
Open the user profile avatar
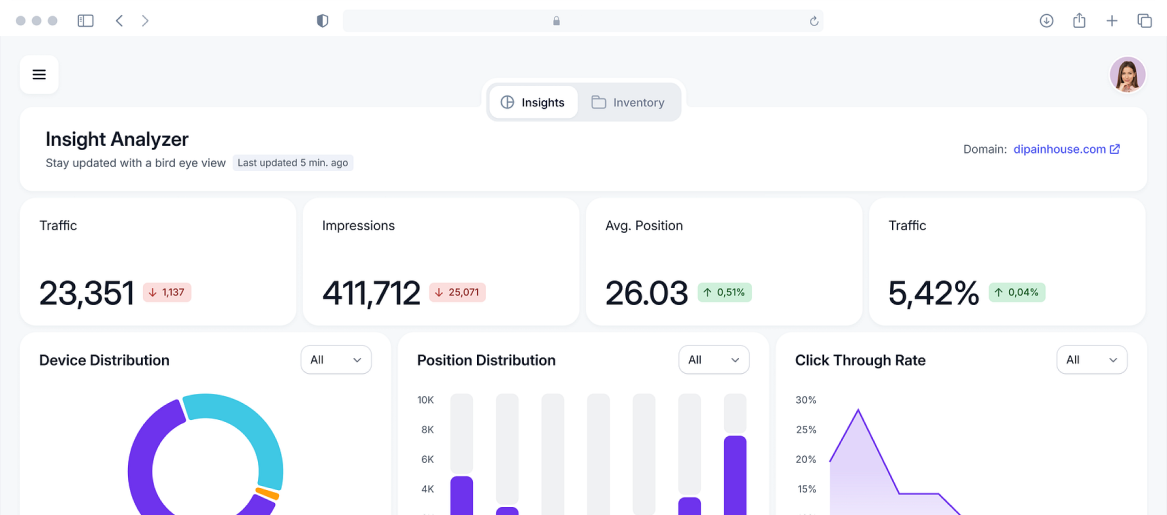(x=1127, y=75)
